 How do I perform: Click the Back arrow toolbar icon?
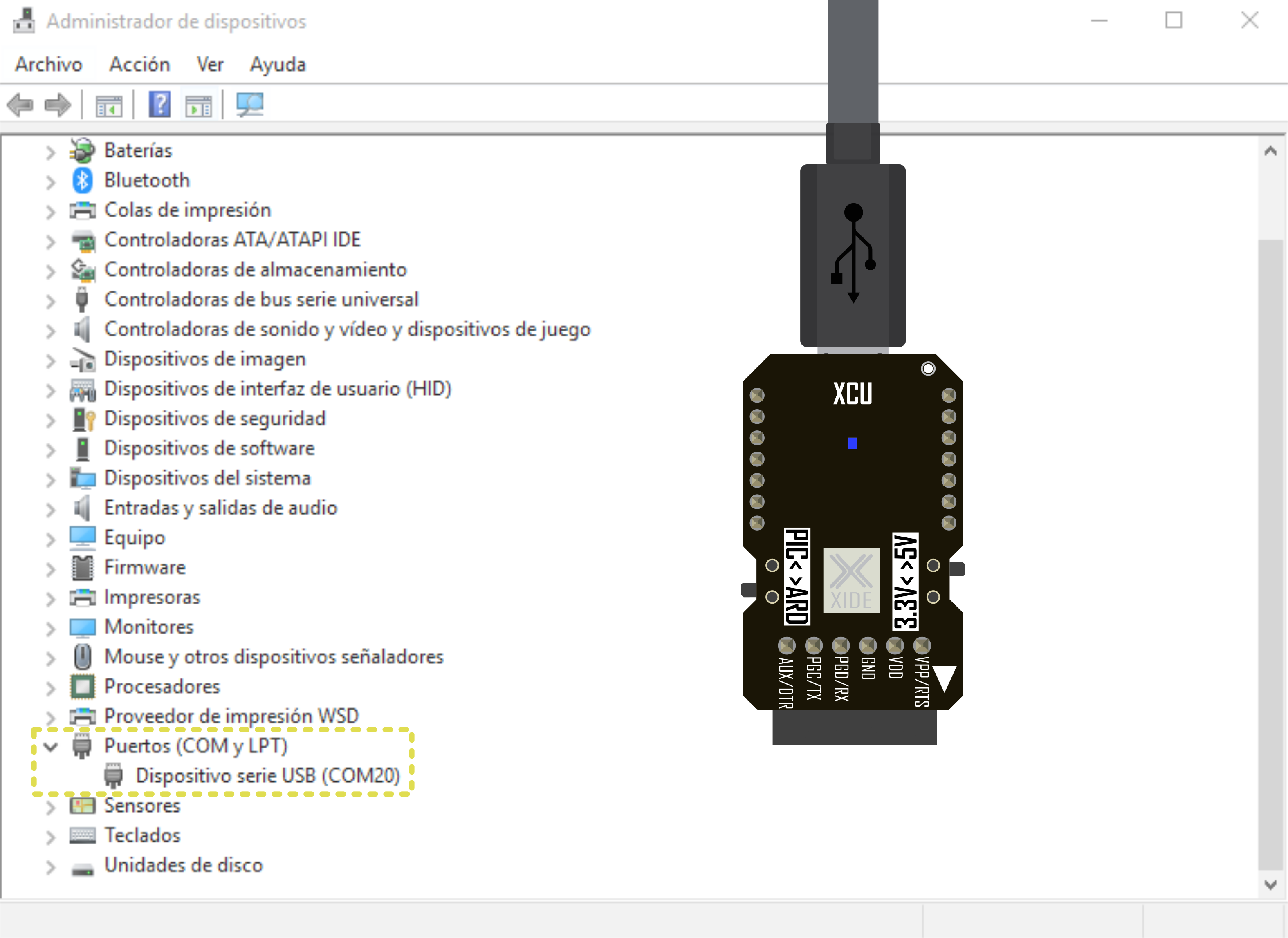pos(20,105)
